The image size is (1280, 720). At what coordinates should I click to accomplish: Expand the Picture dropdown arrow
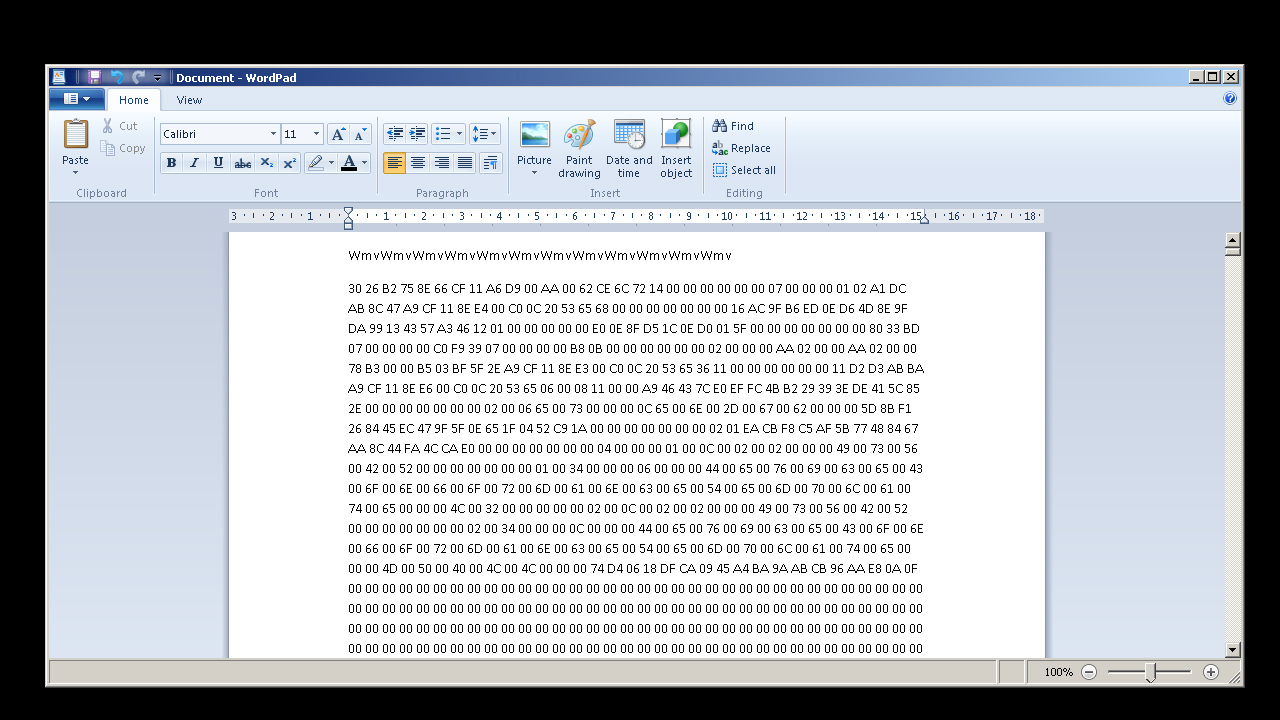point(534,174)
